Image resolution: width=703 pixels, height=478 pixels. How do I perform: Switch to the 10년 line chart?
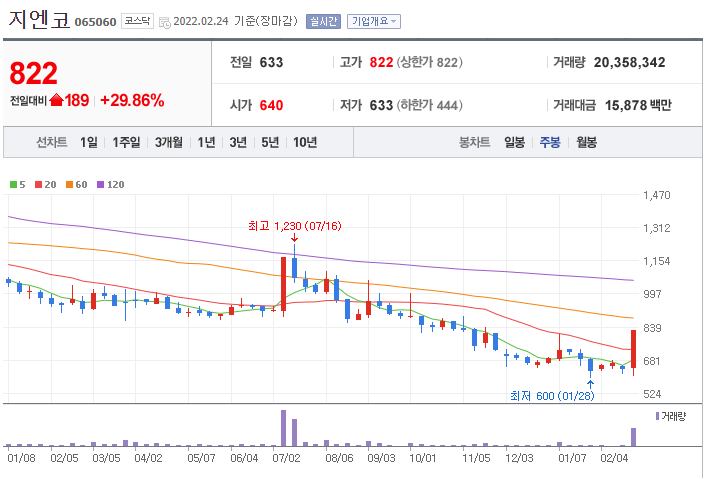(x=305, y=142)
